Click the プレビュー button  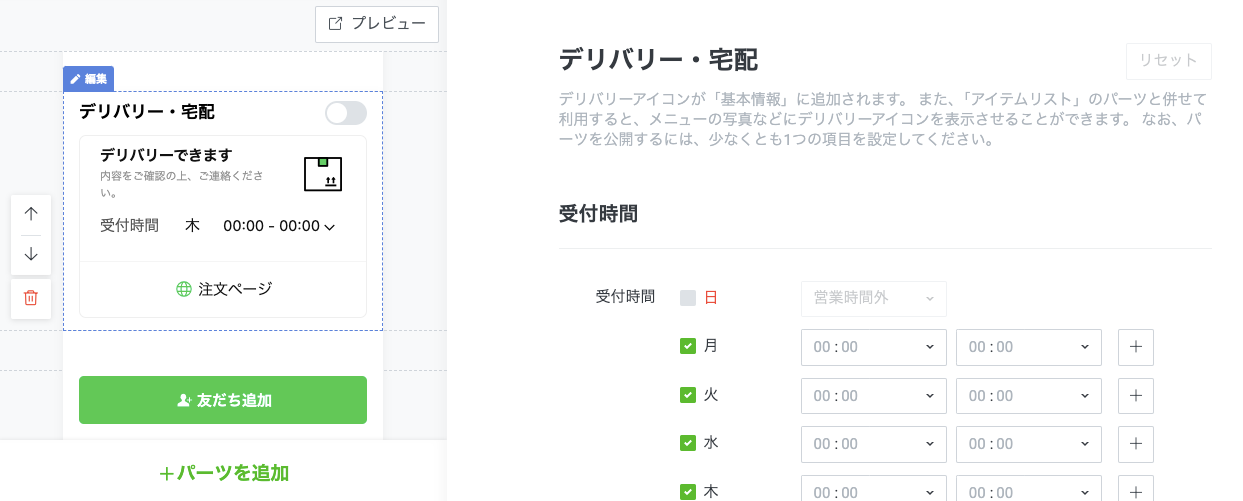pyautogui.click(x=377, y=24)
